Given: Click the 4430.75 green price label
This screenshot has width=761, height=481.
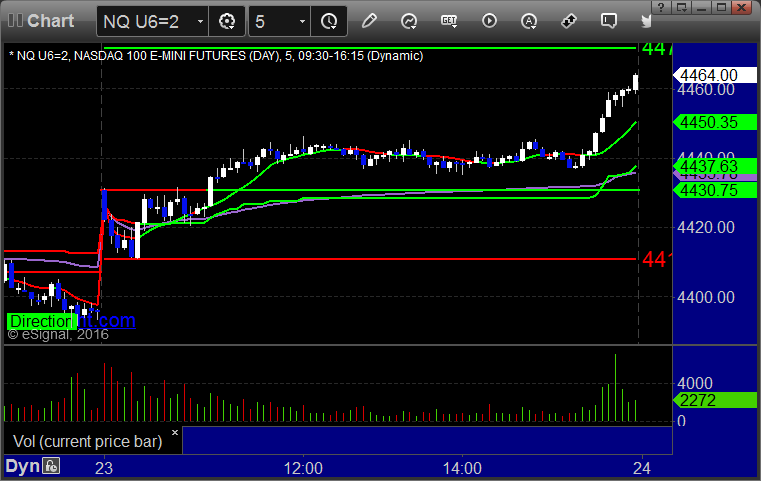Looking at the screenshot, I should click(714, 190).
